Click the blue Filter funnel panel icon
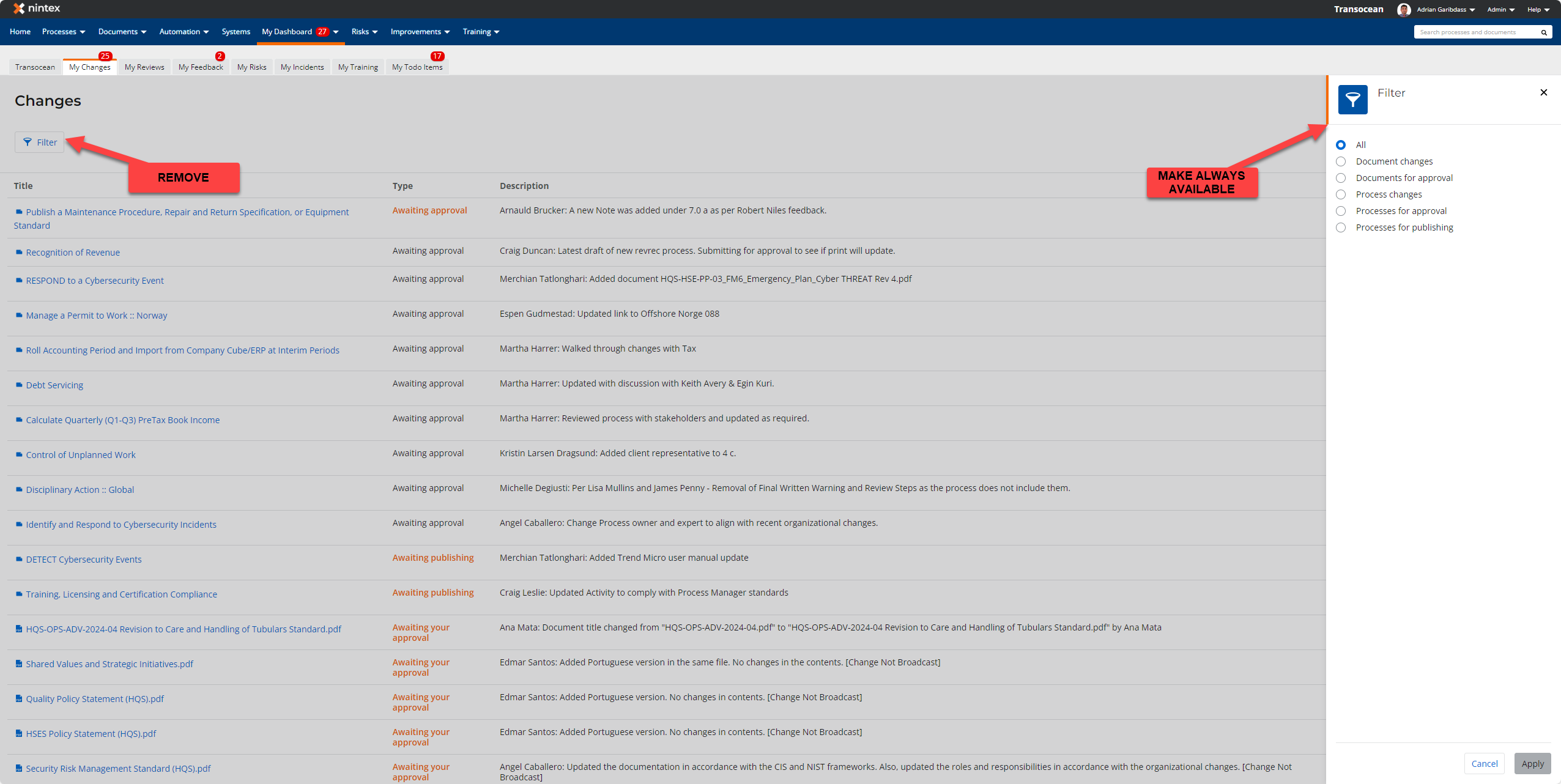Image resolution: width=1561 pixels, height=784 pixels. [1352, 100]
